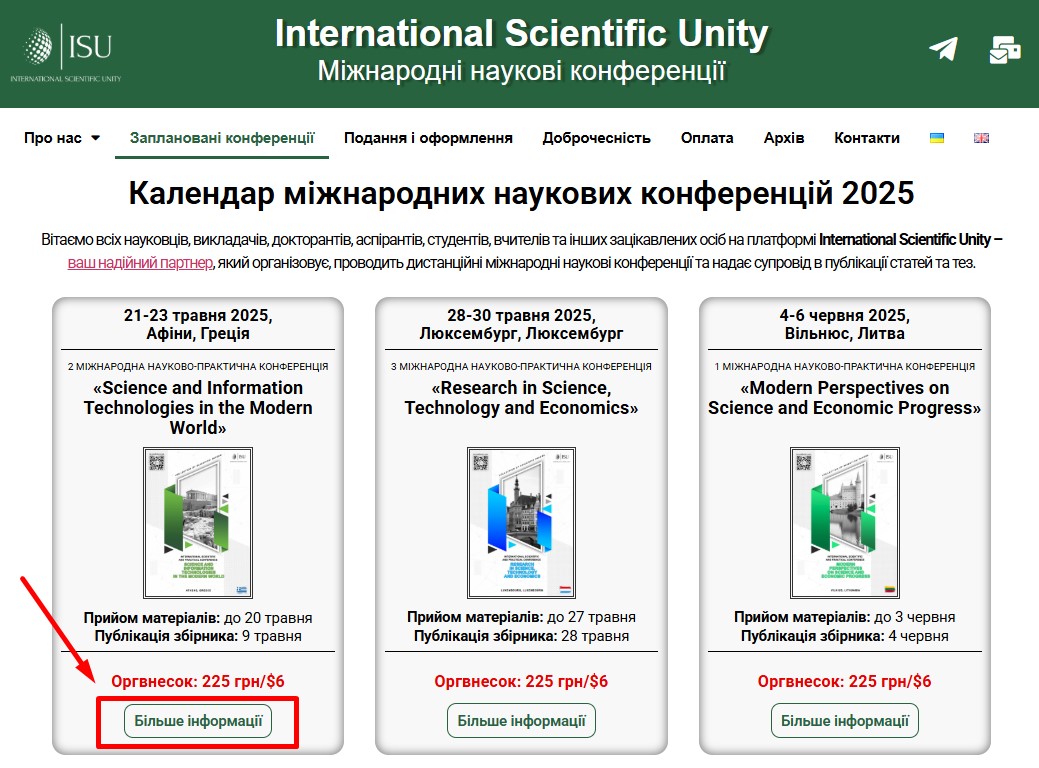Open the Заплановані конференції menu tab
1039x768 pixels.
pos(222,138)
